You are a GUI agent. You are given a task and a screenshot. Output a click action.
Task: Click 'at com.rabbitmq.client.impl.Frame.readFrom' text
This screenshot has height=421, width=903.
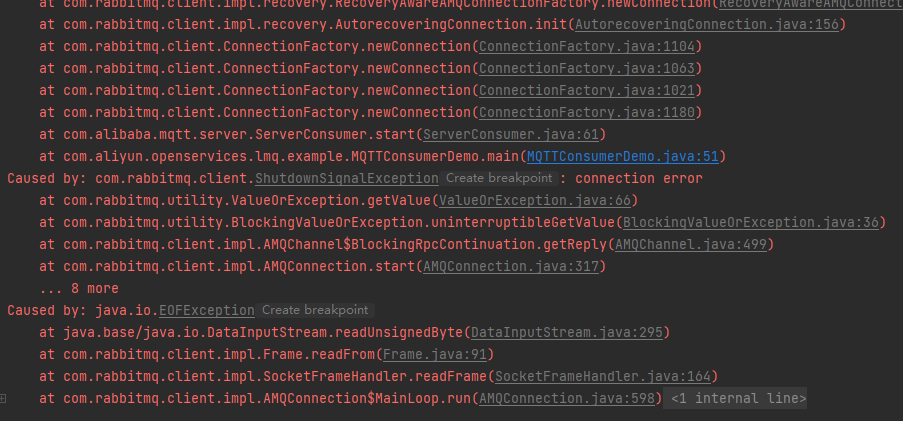click(x=207, y=354)
